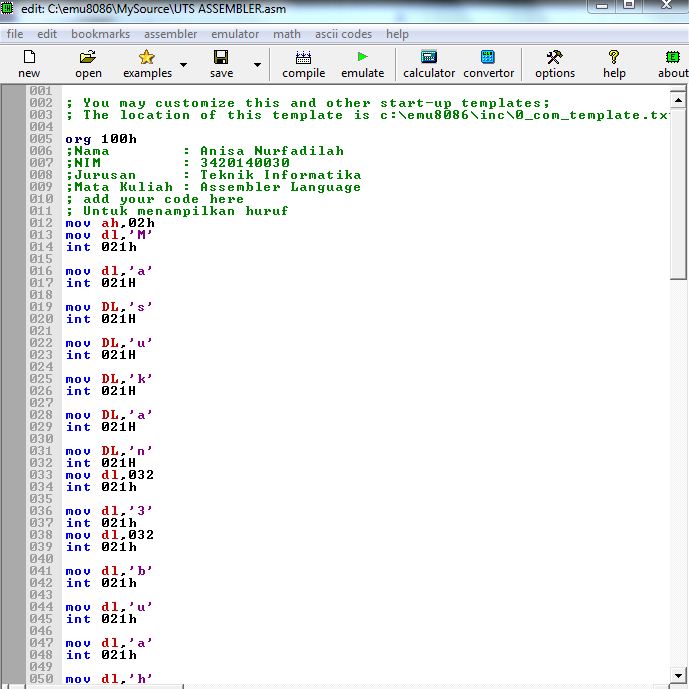Click the line mov dl,'M'
Screen dimensions: 689x689
pyautogui.click(x=109, y=235)
